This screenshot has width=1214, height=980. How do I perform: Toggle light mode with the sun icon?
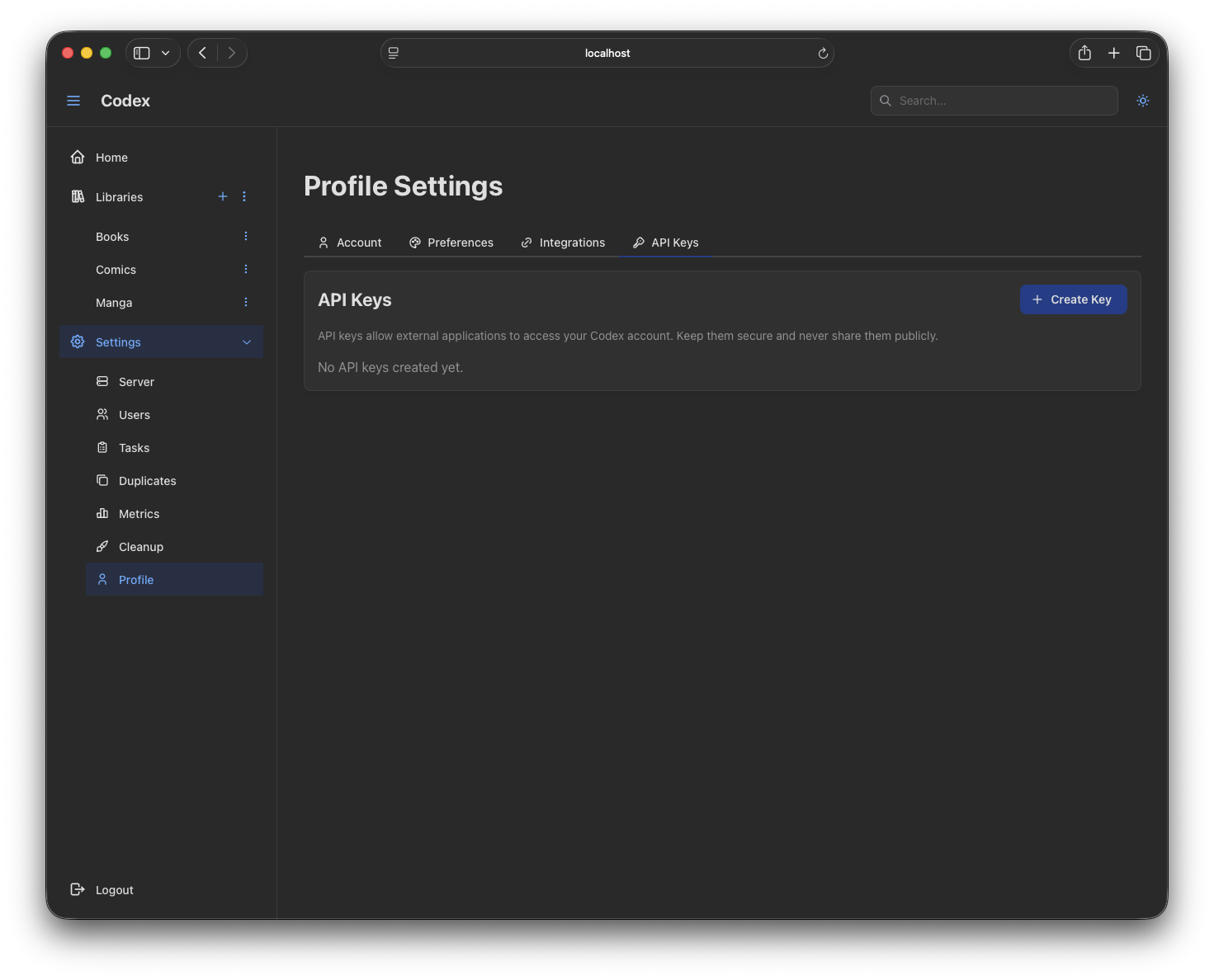point(1142,100)
